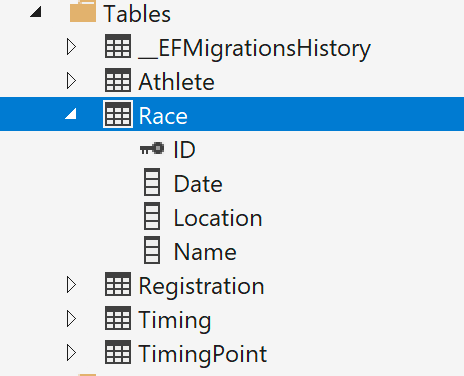464x376 pixels.
Task: Click the Race table icon
Action: pyautogui.click(x=118, y=114)
